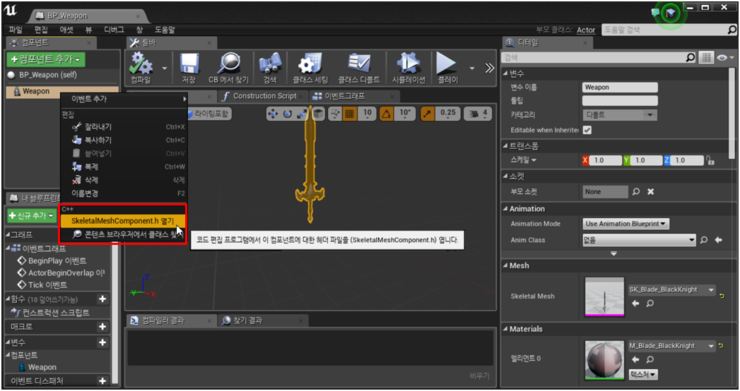The image size is (740, 391).
Task: Open SK_Blade_BlackKnight mesh dropdown
Action: [x=672, y=289]
